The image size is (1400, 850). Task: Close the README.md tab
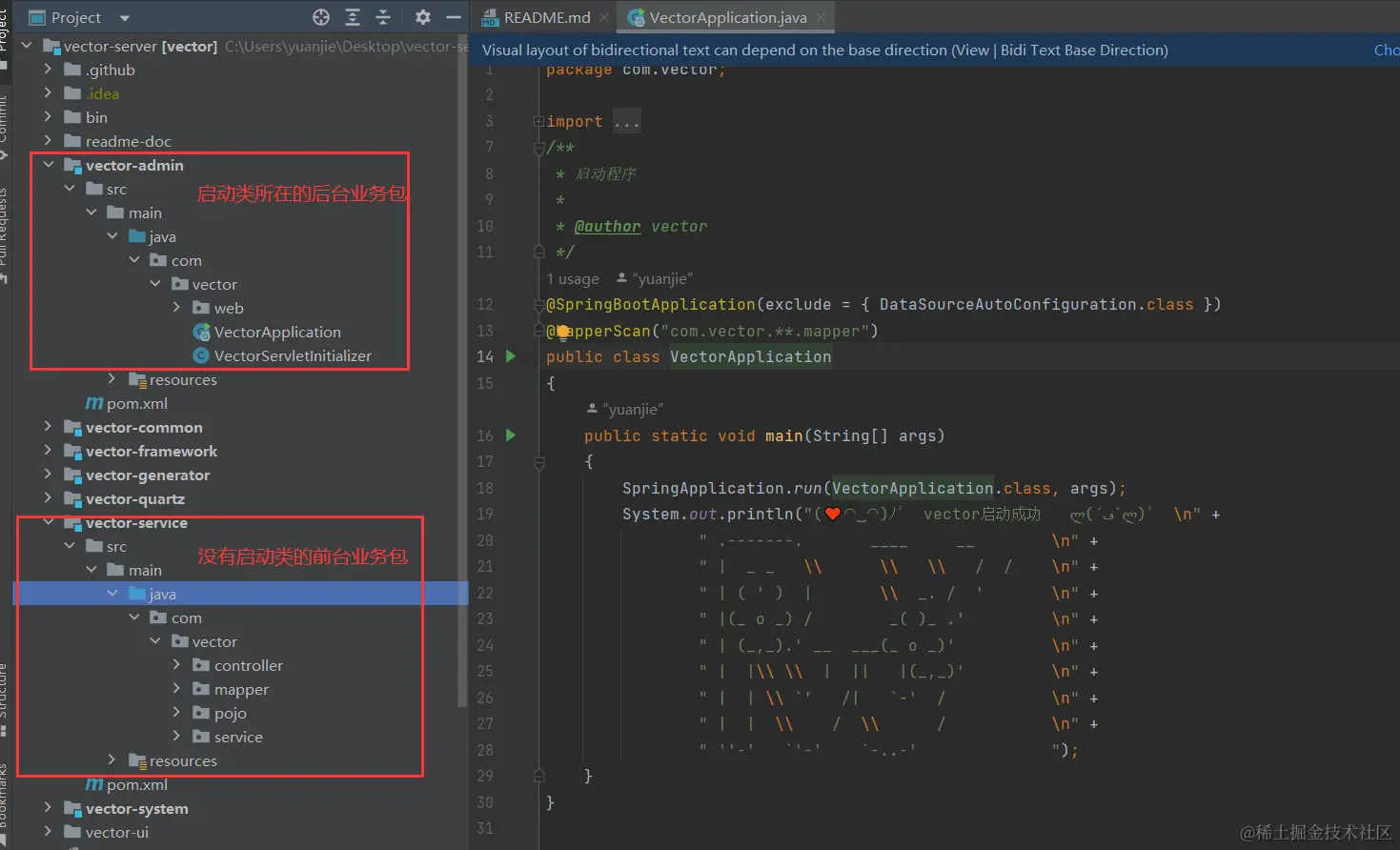[x=604, y=17]
